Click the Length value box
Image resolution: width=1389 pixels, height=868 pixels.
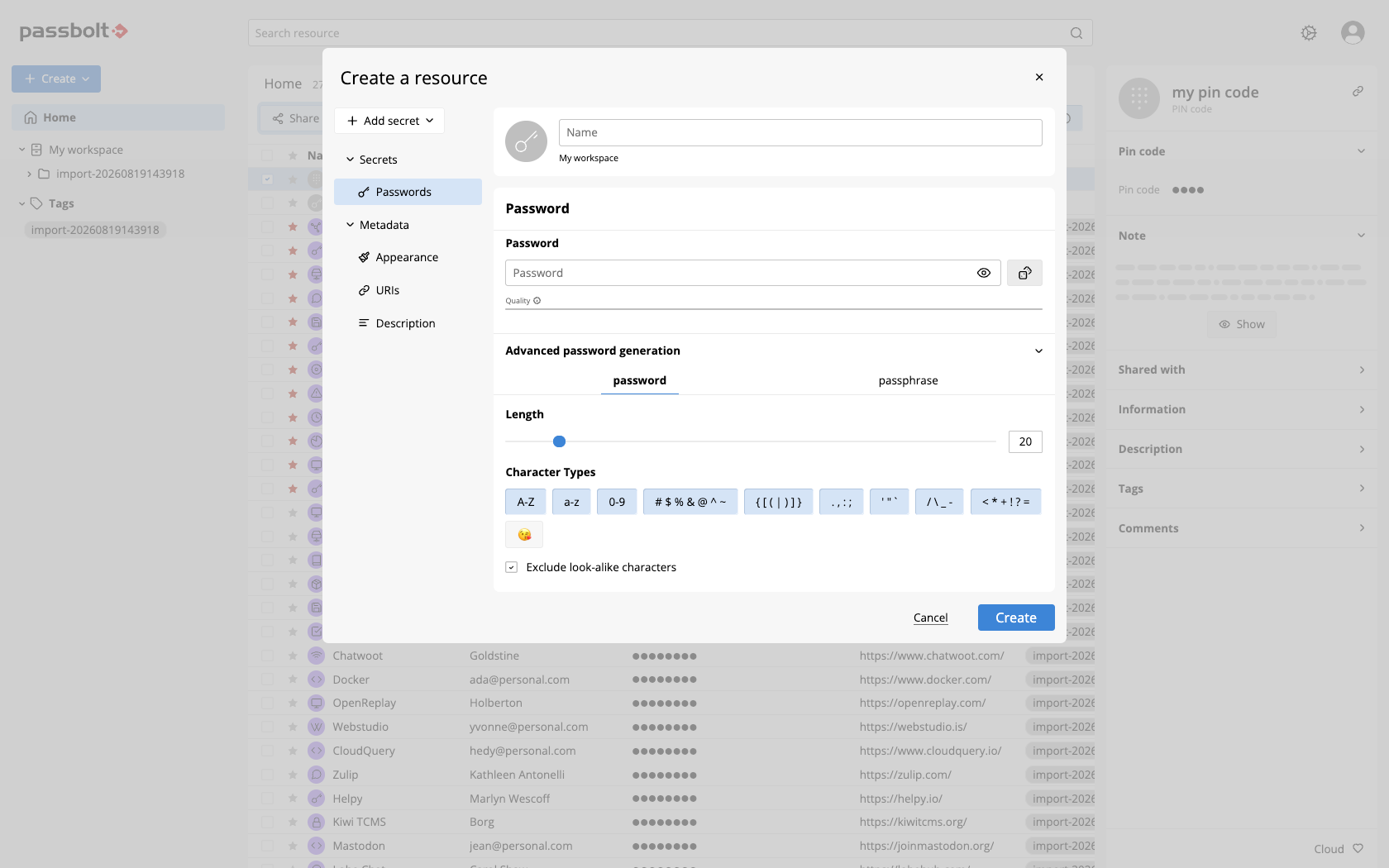point(1025,441)
